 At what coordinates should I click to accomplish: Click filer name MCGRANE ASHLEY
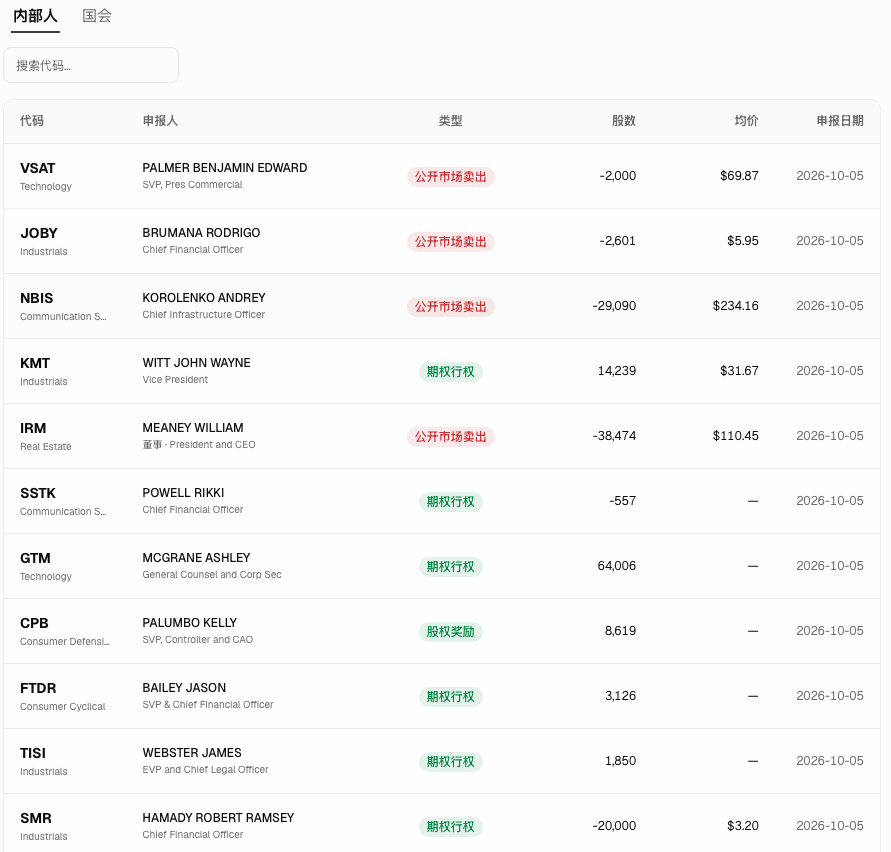196,558
